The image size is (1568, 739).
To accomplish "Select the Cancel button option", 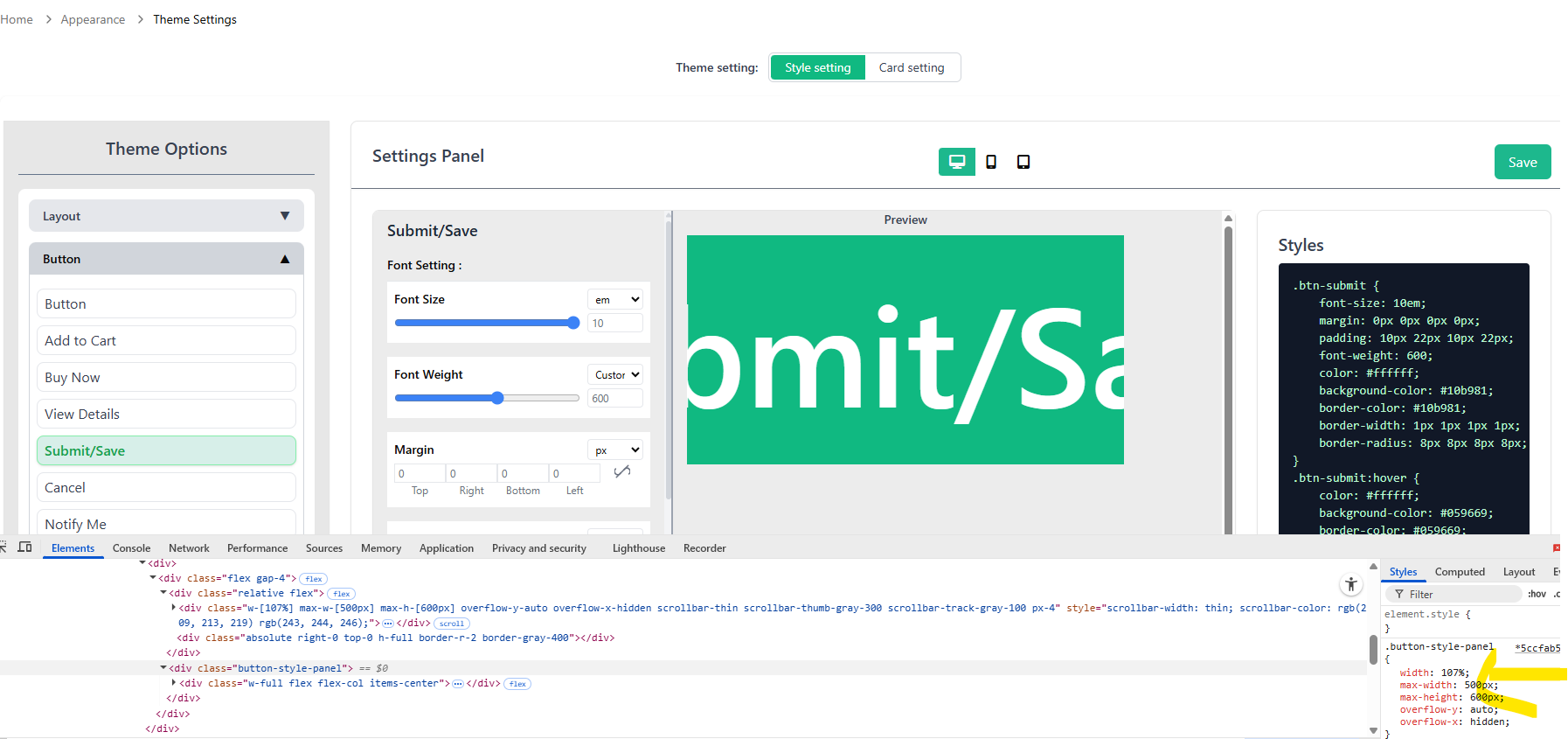I will pyautogui.click(x=166, y=488).
